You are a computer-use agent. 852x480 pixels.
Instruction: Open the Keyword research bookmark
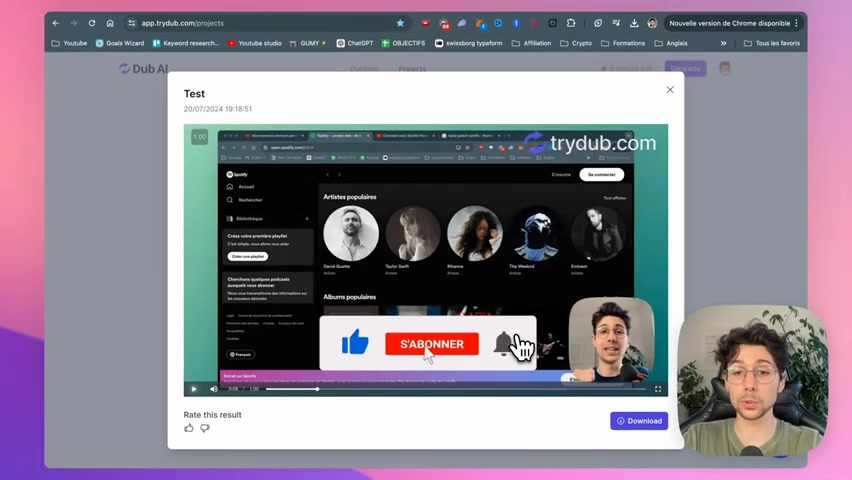[x=186, y=43]
